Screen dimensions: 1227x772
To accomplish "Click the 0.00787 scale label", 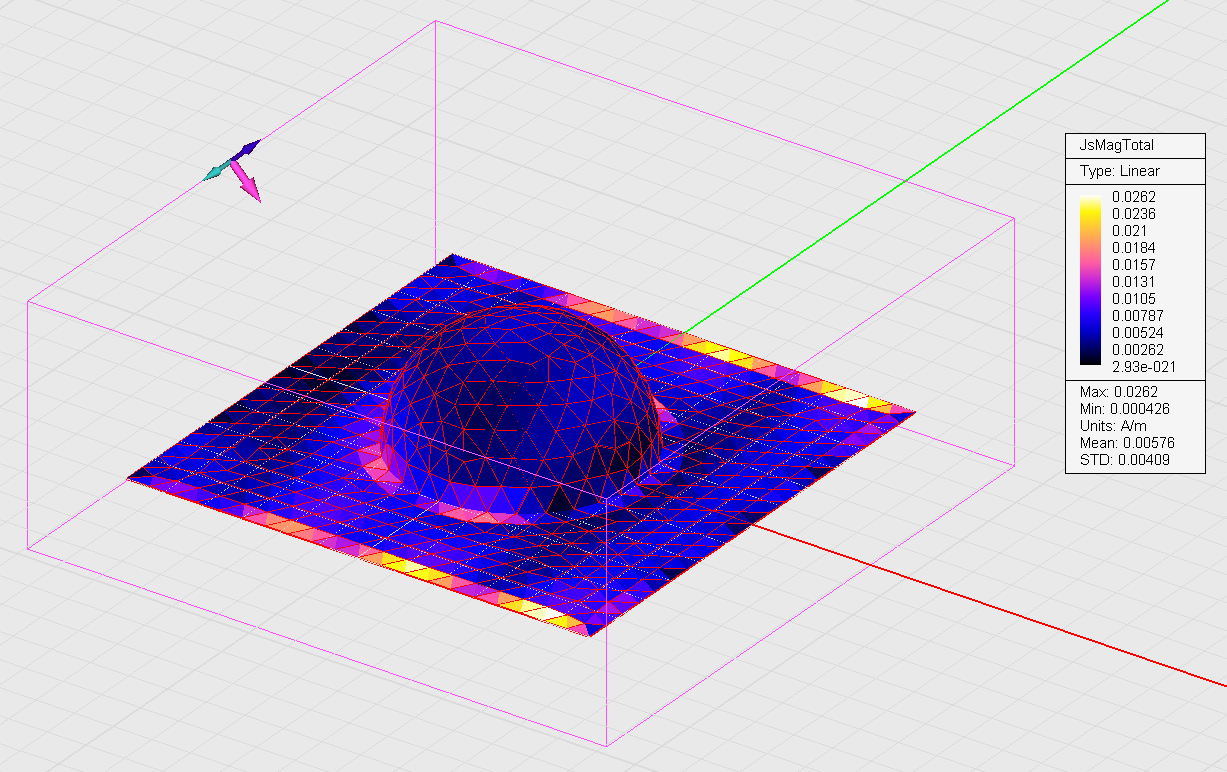I will click(1138, 316).
